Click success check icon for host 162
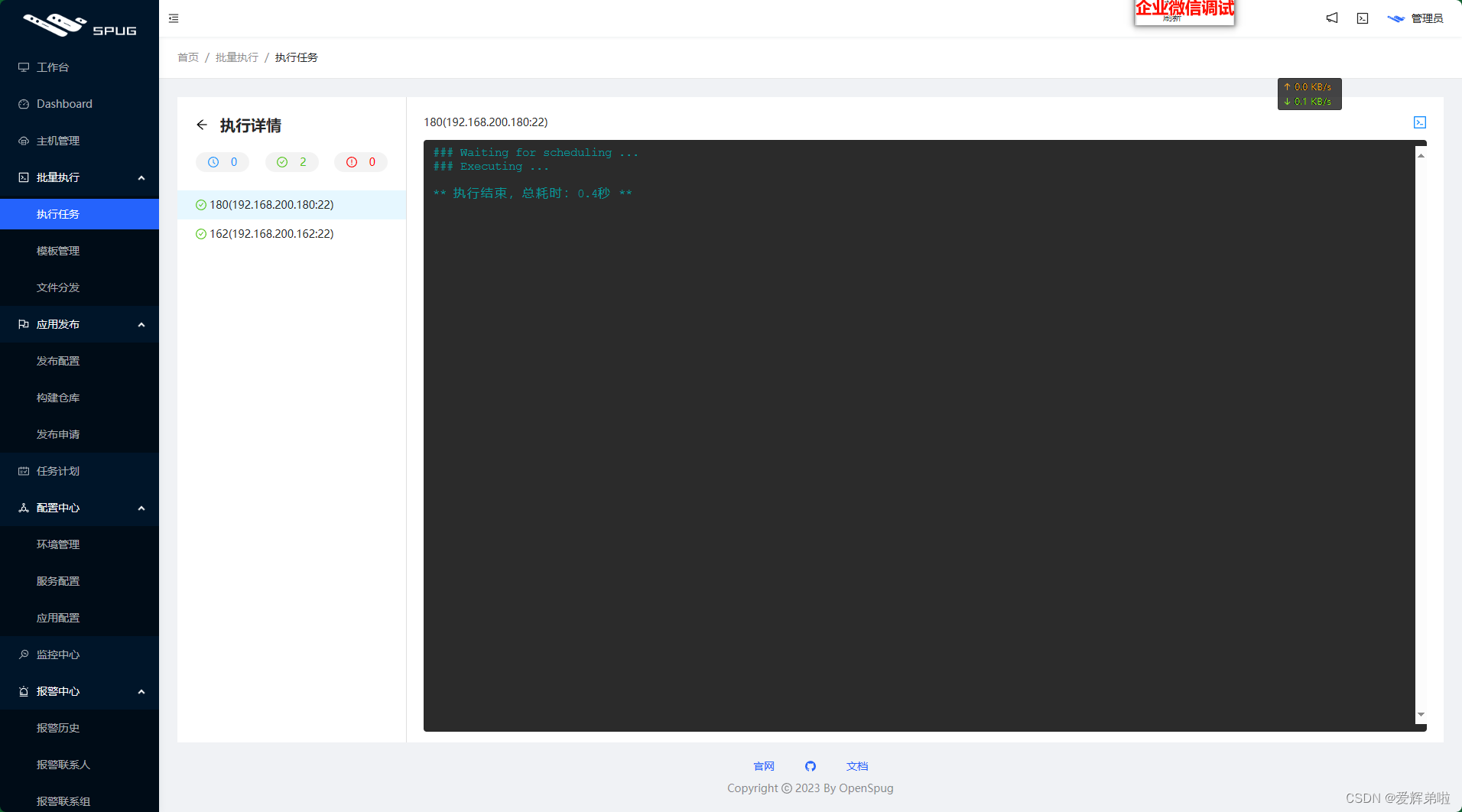Image resolution: width=1462 pixels, height=812 pixels. click(201, 234)
